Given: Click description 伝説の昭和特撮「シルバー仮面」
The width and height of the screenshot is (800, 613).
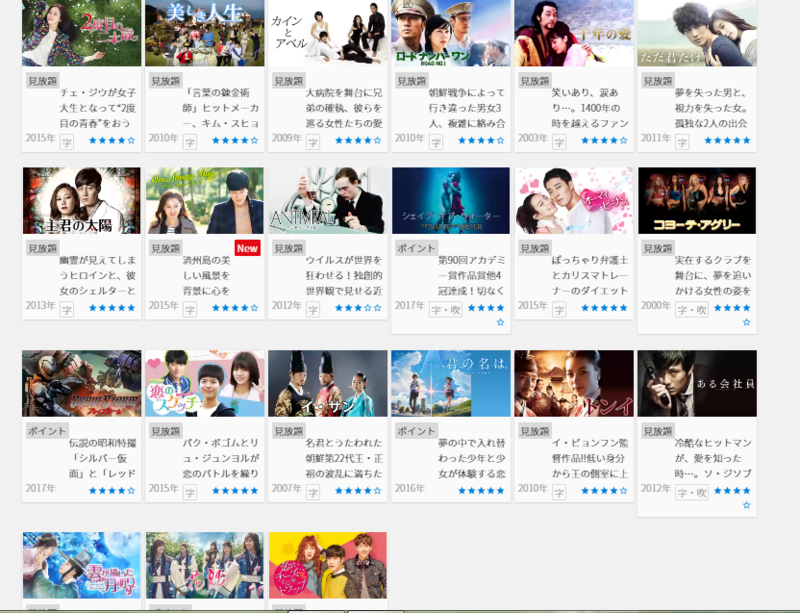Looking at the screenshot, I should [103, 458].
